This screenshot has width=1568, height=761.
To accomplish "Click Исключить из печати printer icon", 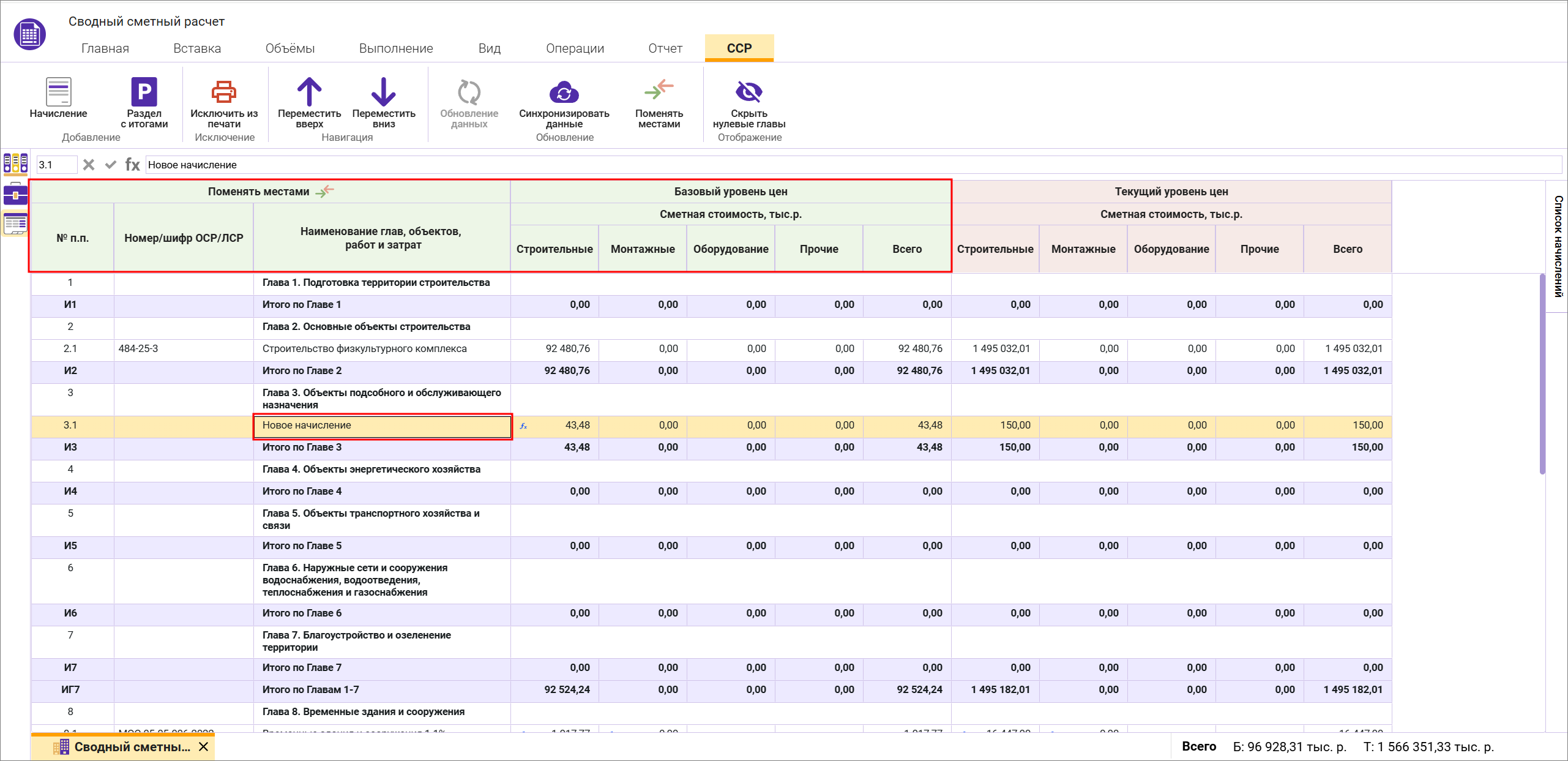I will [x=223, y=92].
